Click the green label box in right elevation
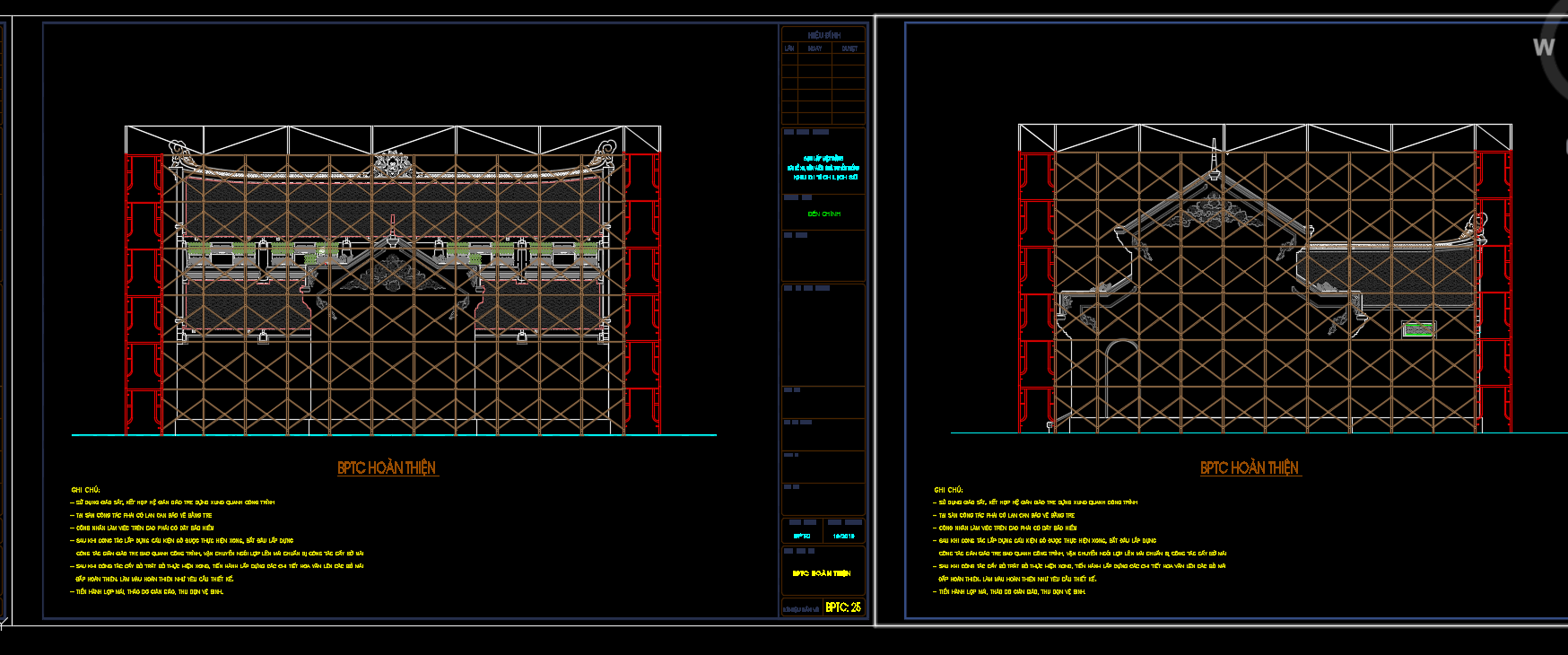Image resolution: width=1568 pixels, height=655 pixels. tap(1418, 329)
